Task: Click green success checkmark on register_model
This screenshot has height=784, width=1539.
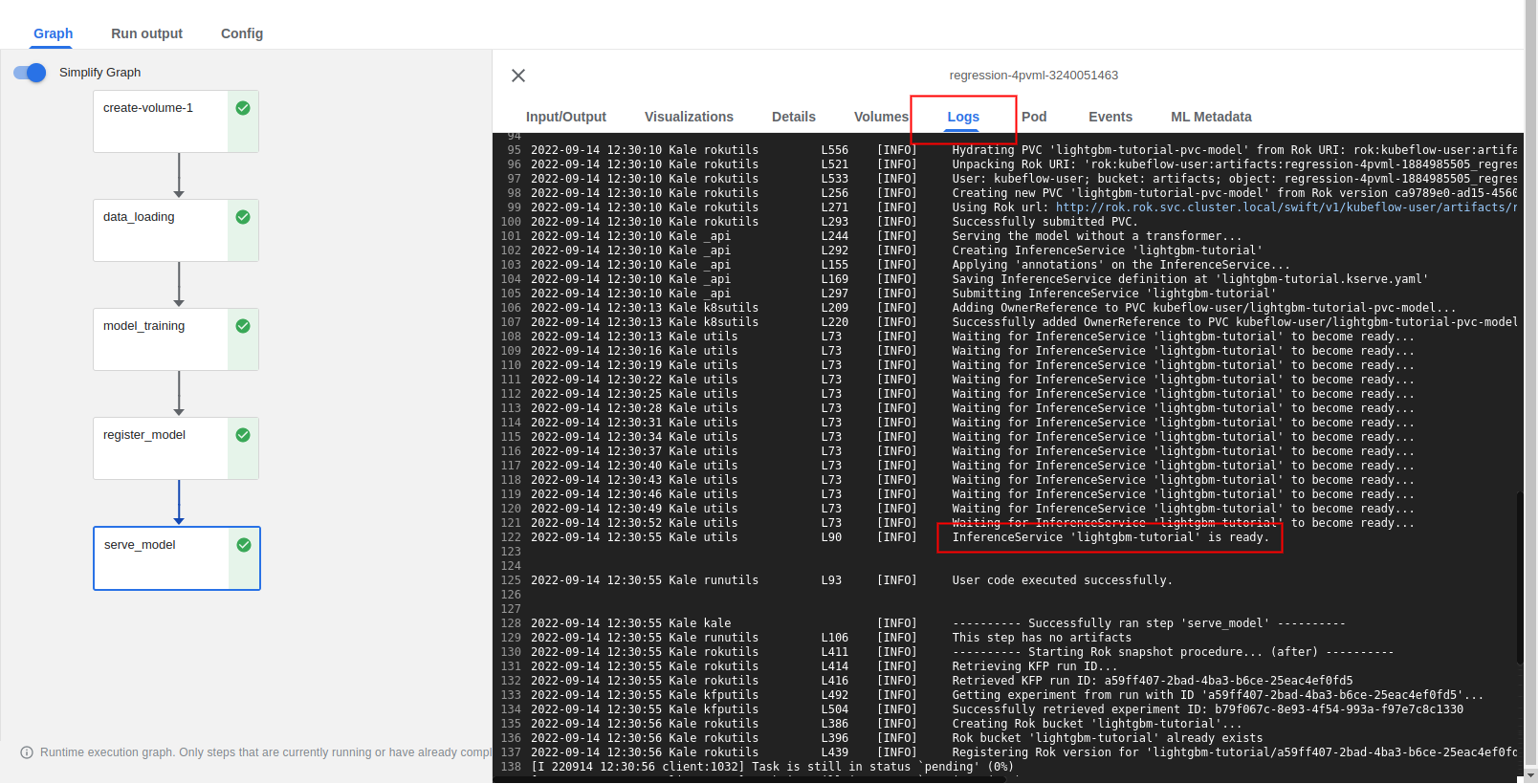Action: coord(243,435)
